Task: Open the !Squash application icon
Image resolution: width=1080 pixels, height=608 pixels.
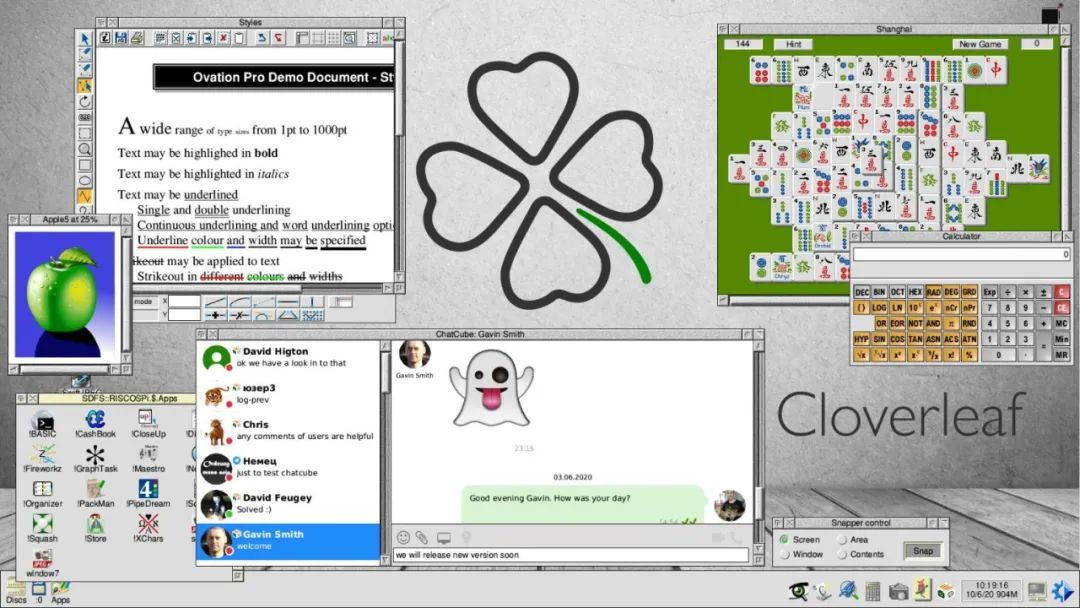Action: [x=43, y=529]
